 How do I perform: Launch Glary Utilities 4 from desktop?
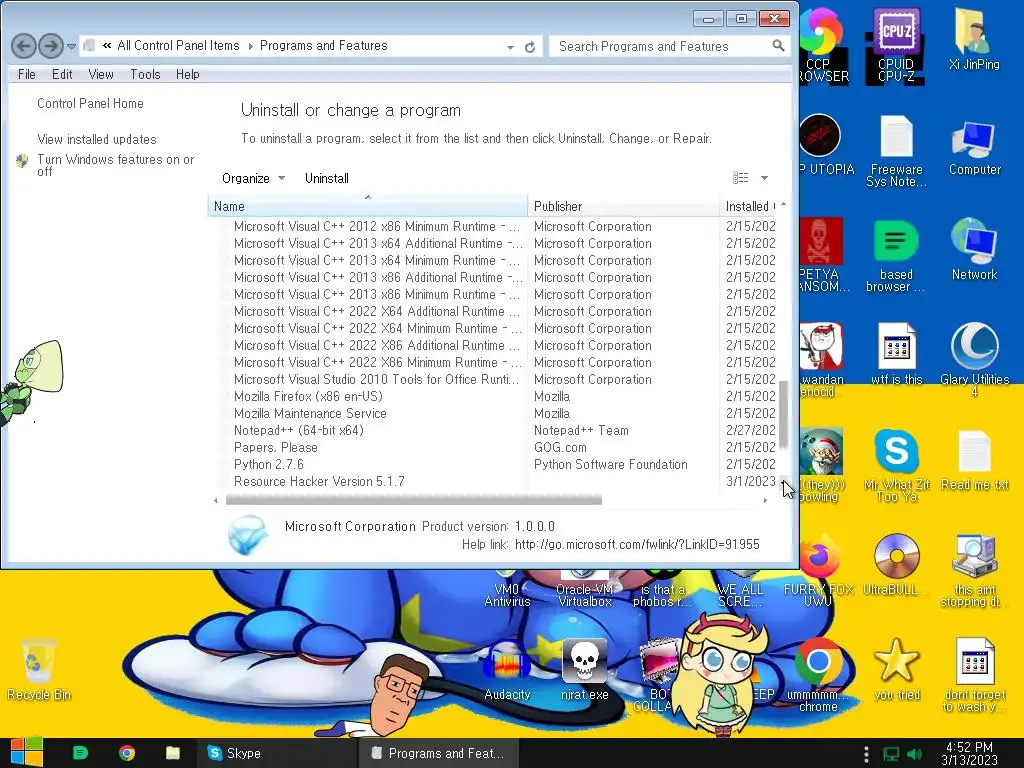click(974, 359)
